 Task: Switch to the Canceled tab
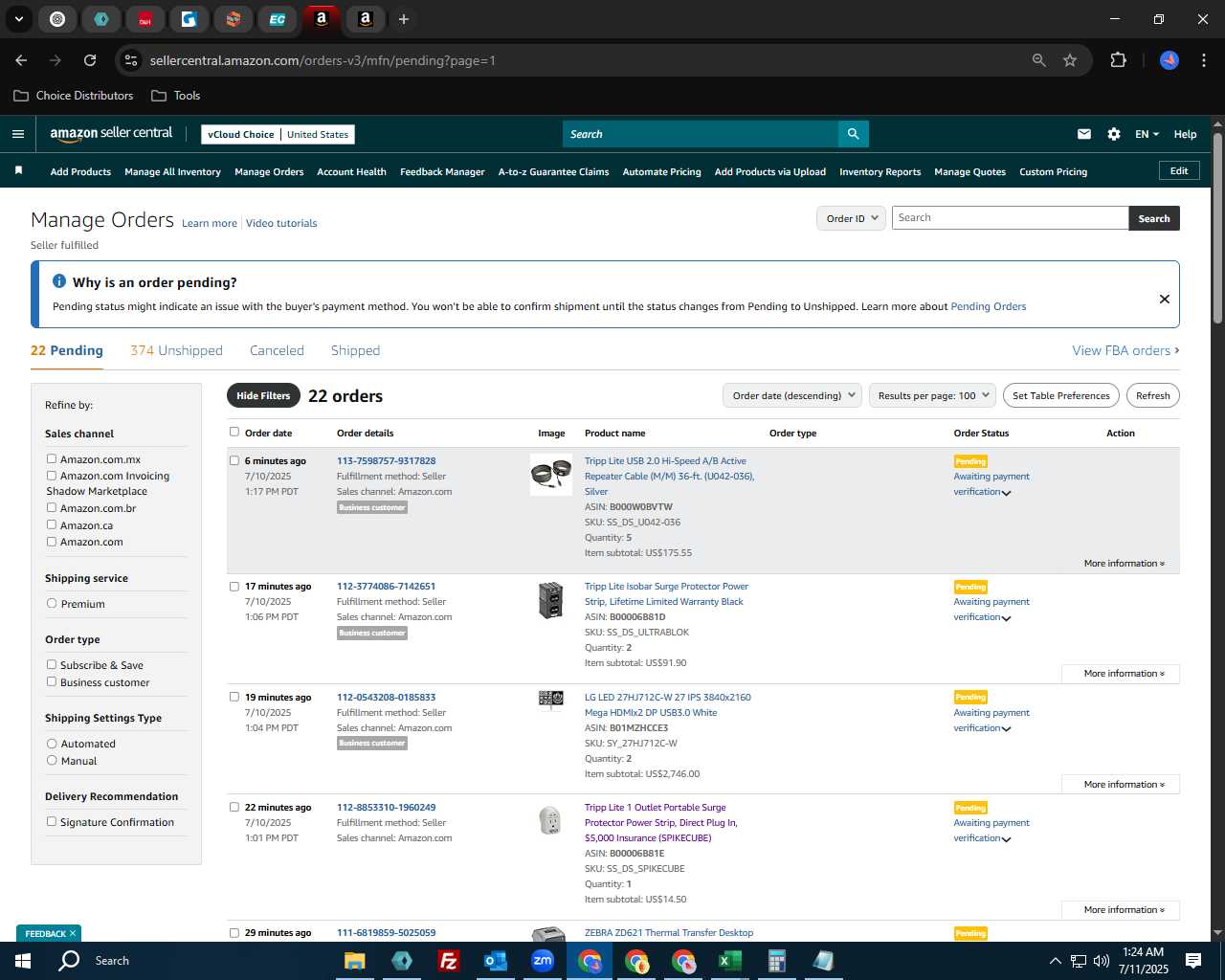click(277, 350)
